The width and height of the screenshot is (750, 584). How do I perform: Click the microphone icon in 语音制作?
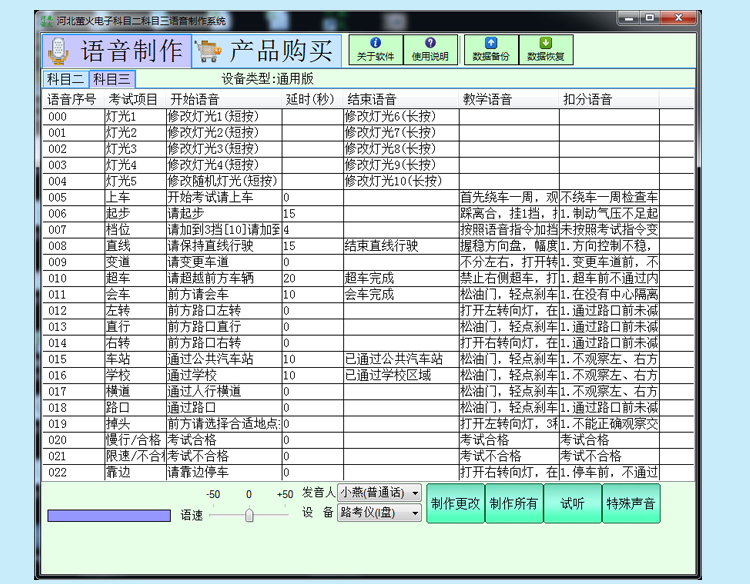pyautogui.click(x=58, y=51)
